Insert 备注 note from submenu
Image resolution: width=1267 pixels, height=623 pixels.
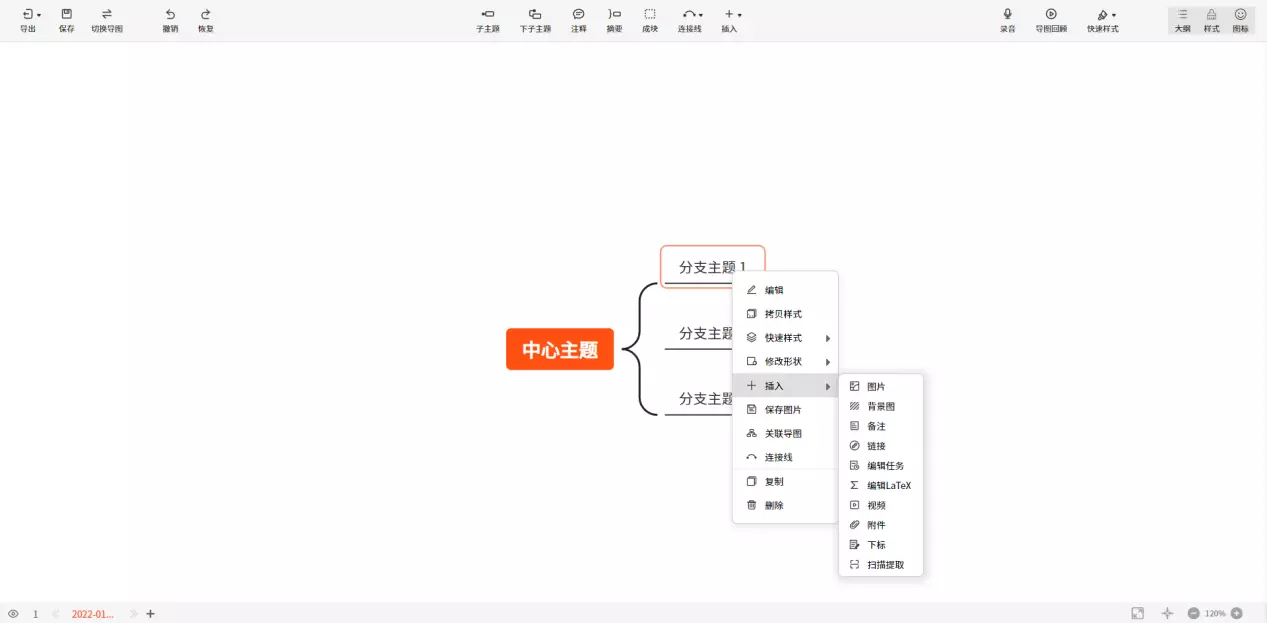point(881,426)
